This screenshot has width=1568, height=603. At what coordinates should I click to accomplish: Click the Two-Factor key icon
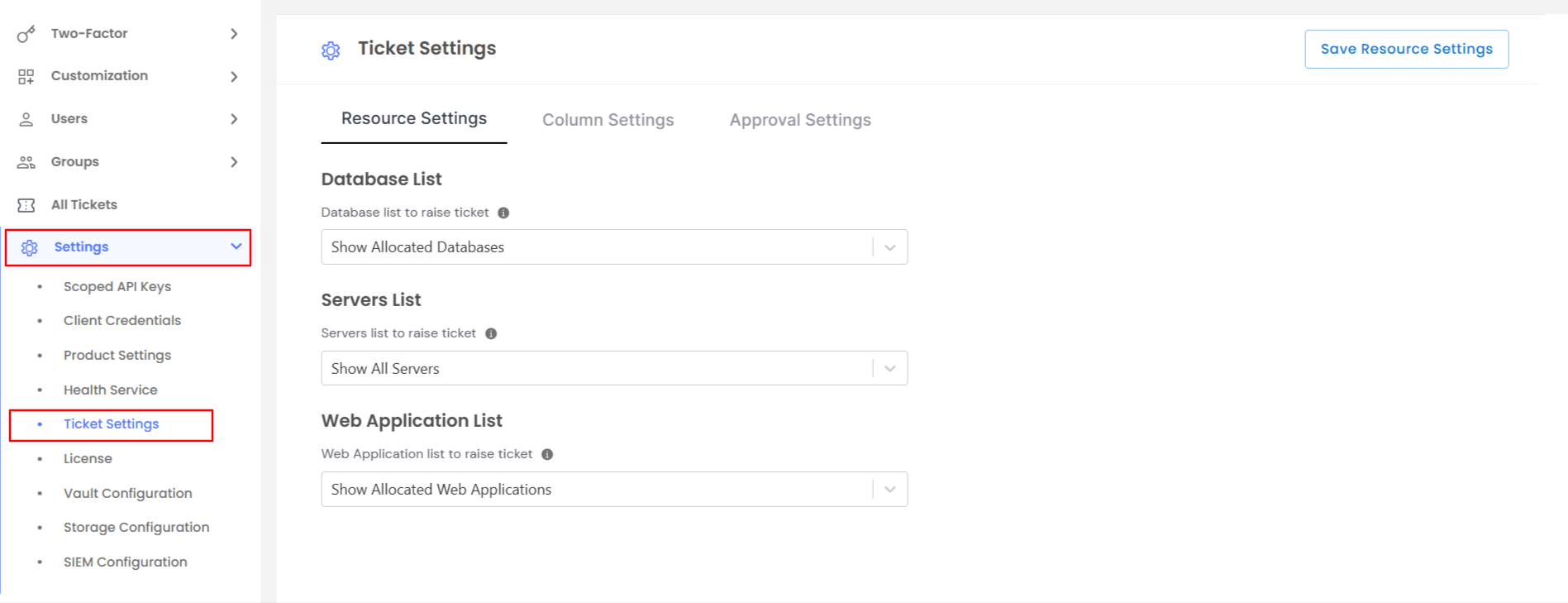pyautogui.click(x=26, y=34)
